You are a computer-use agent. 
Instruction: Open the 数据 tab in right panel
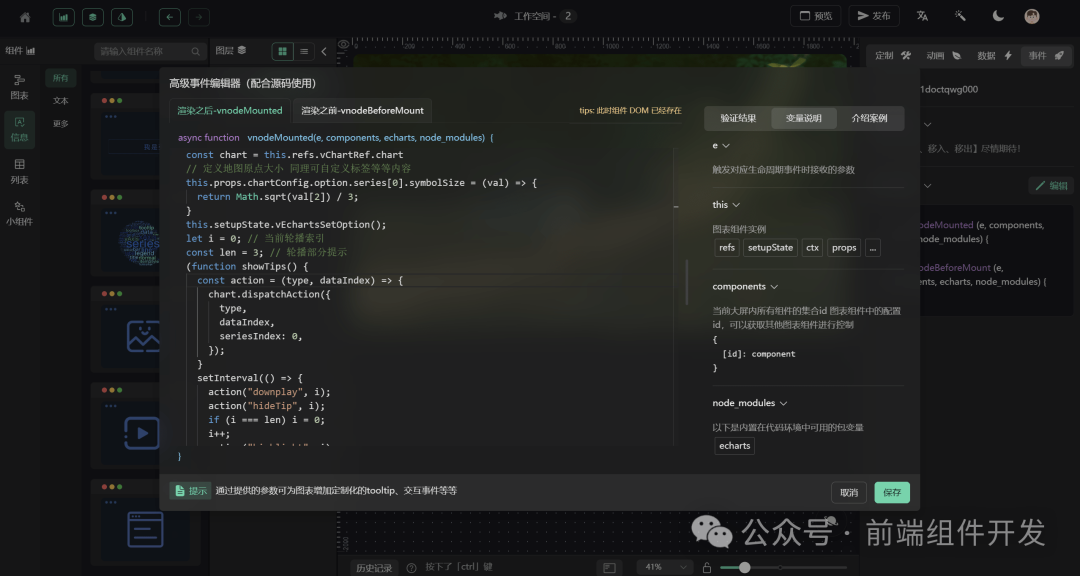tap(995, 56)
